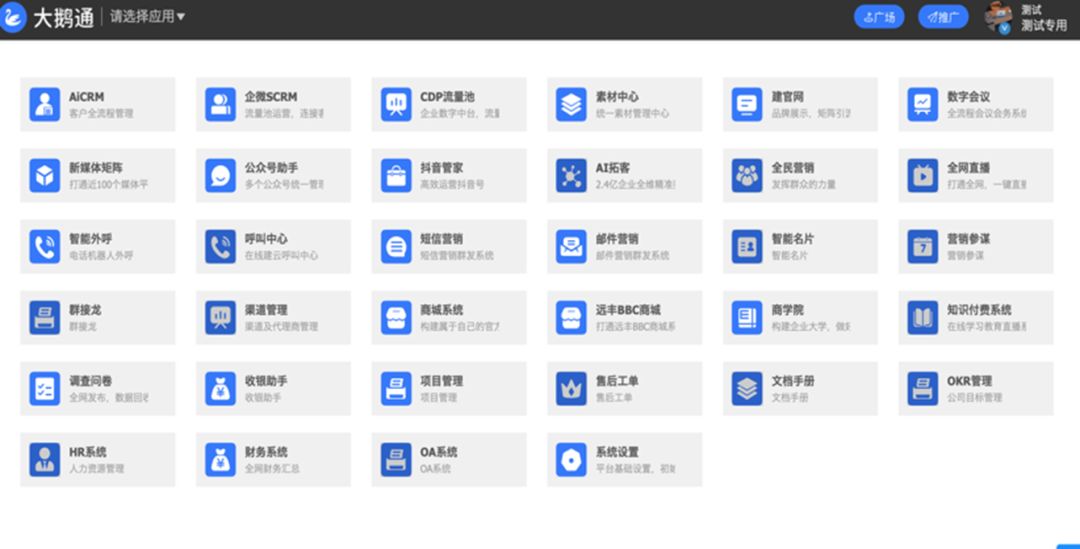Click the 呼叫中心 phone icon
Screen dimensions: 1080x549
[220, 247]
